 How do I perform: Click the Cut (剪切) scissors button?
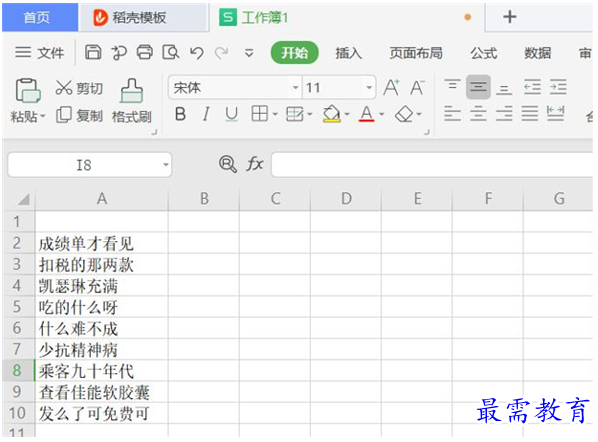click(79, 88)
